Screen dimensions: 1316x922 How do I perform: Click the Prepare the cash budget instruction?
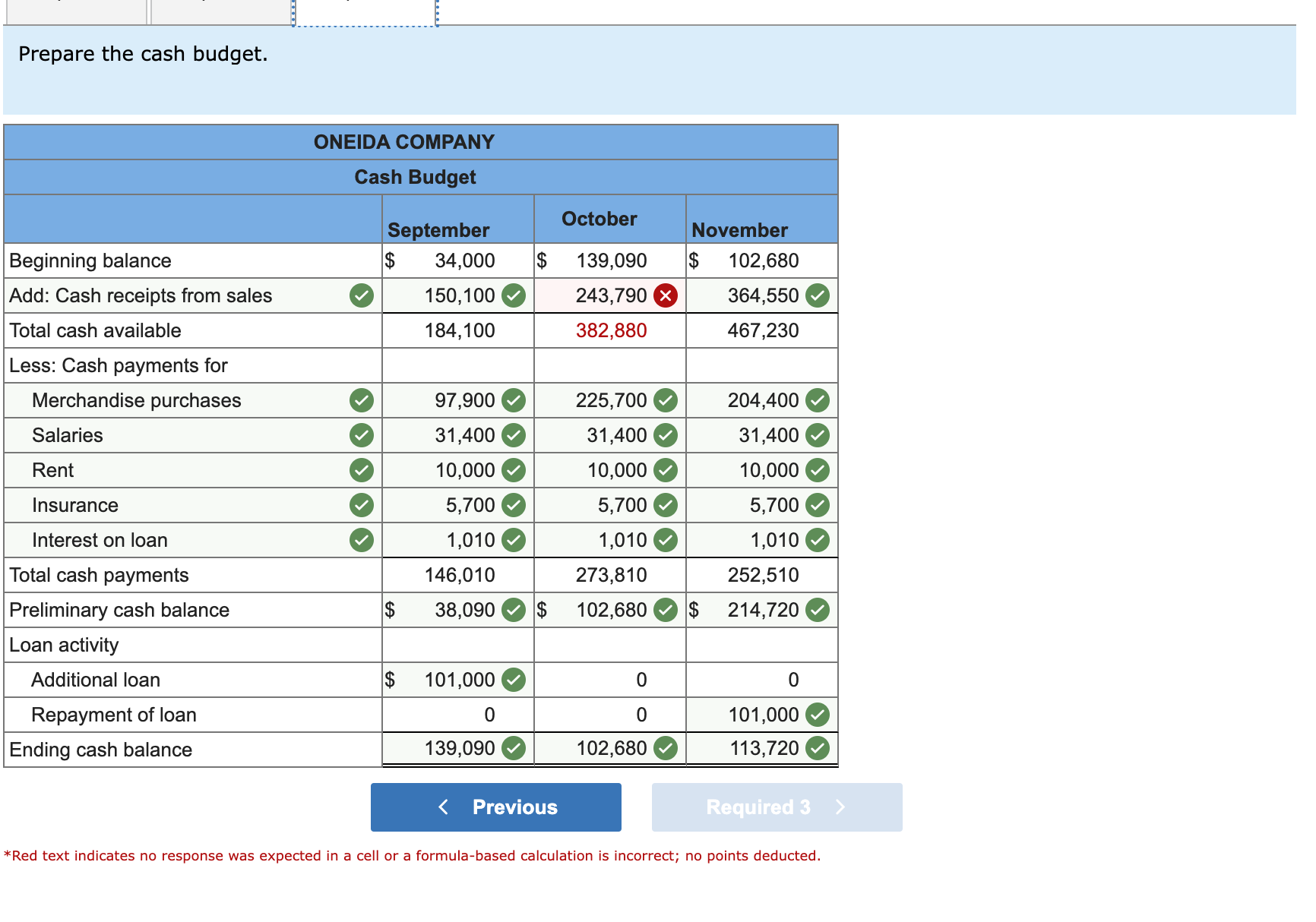143,54
